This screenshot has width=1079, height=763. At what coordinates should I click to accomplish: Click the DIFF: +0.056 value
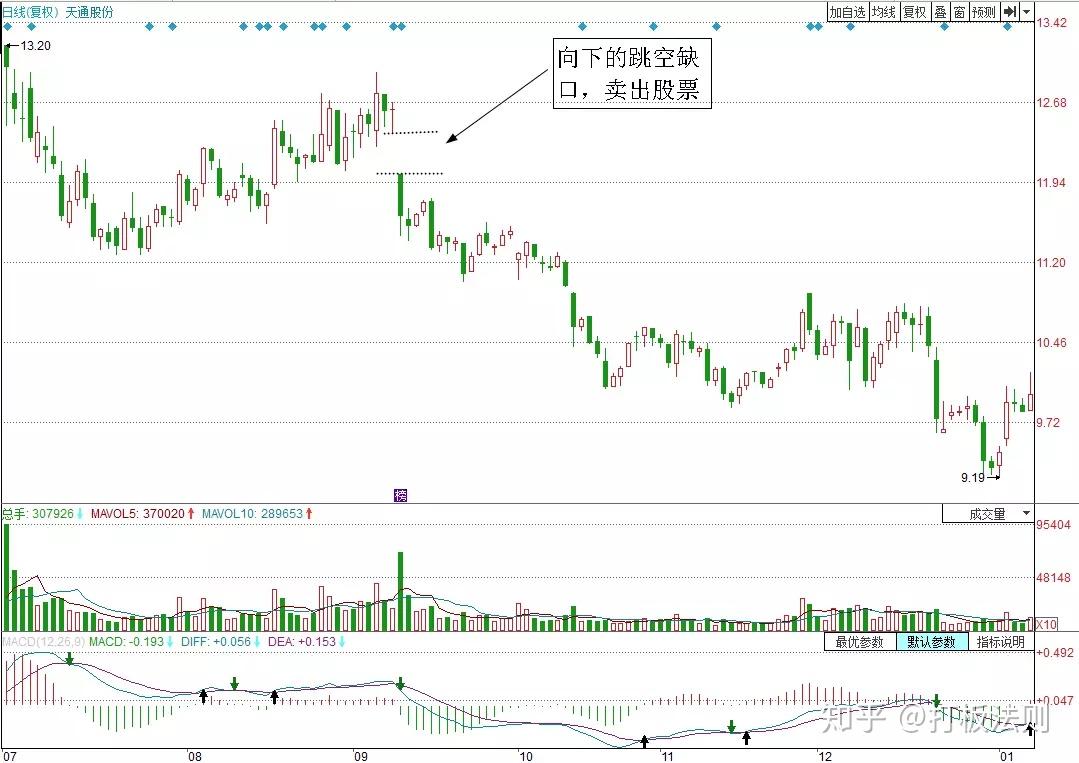tap(215, 642)
